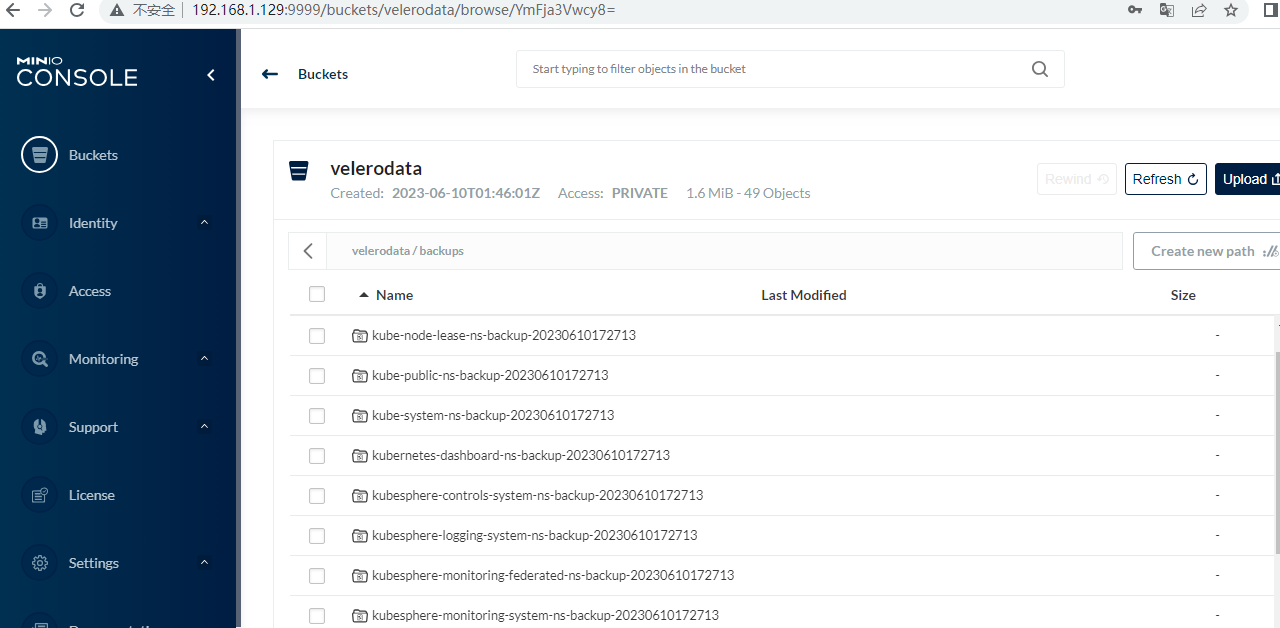The height and width of the screenshot is (628, 1280).
Task: Click the search magnifier icon
Action: tap(1040, 69)
